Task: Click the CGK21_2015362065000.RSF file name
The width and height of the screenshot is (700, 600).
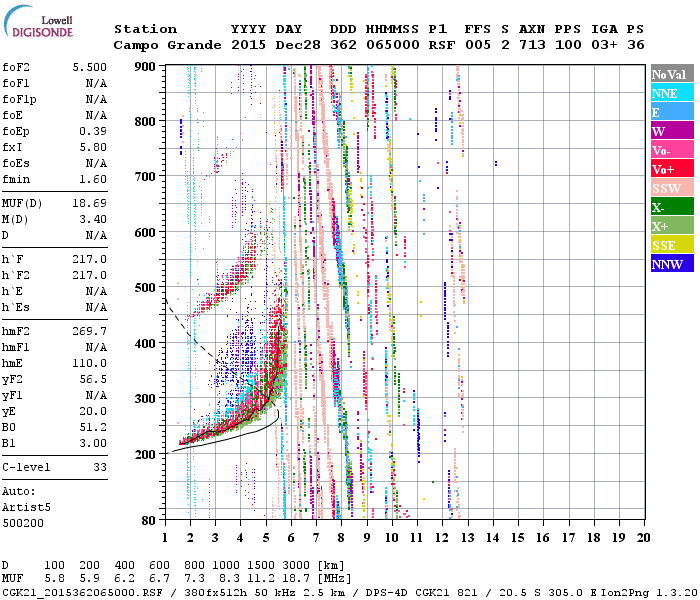Action: 83,592
